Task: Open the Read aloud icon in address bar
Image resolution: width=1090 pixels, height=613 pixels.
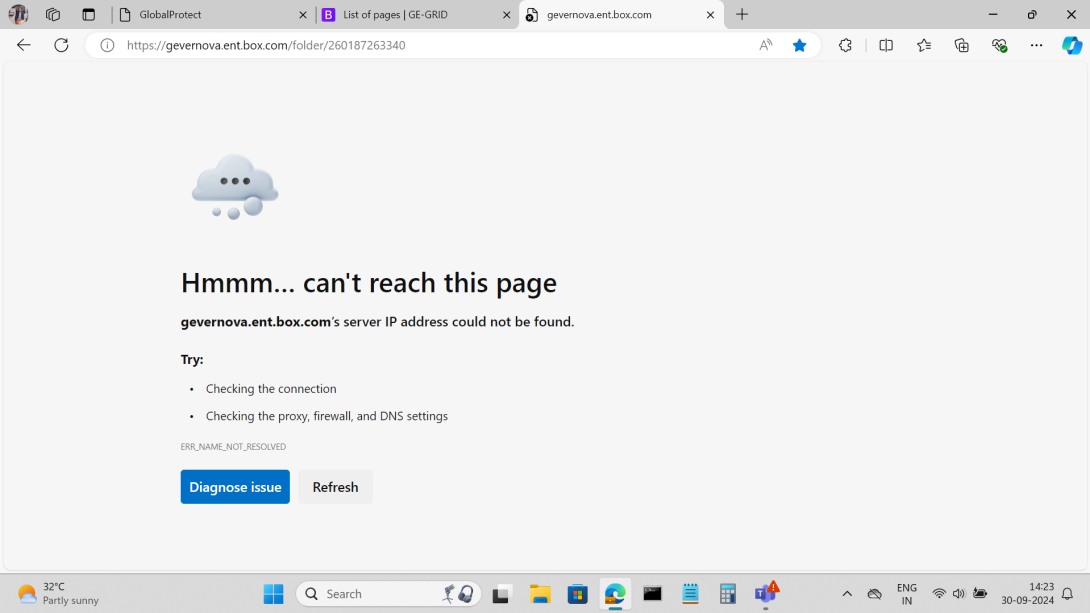Action: point(766,45)
